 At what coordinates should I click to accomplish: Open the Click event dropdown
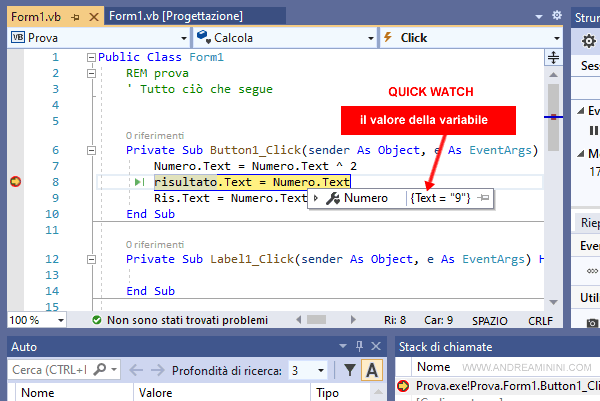click(x=470, y=38)
